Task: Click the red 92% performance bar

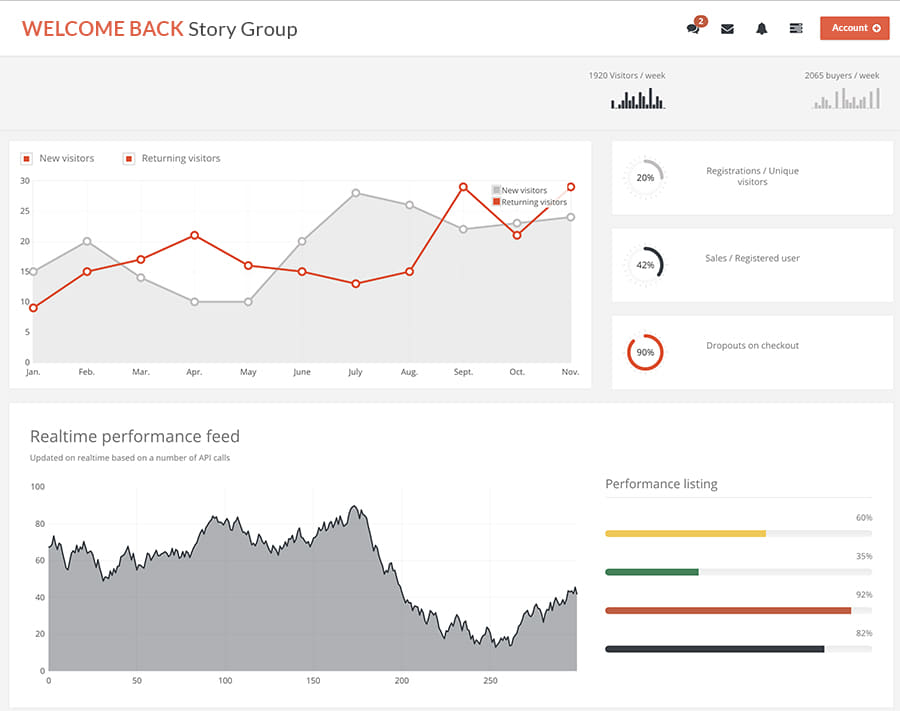Action: click(x=727, y=610)
